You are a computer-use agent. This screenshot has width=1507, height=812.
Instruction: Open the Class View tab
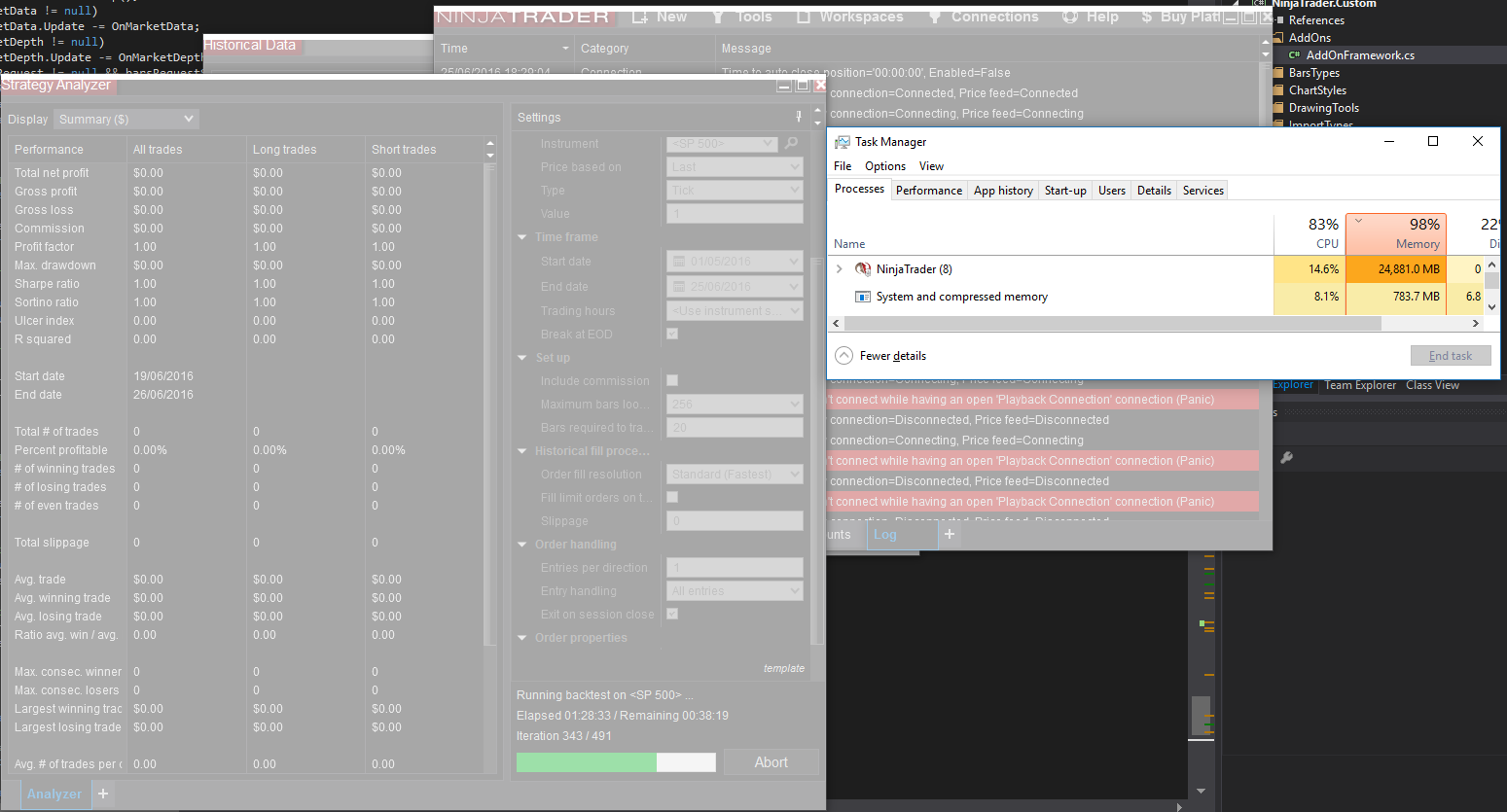(x=1432, y=385)
